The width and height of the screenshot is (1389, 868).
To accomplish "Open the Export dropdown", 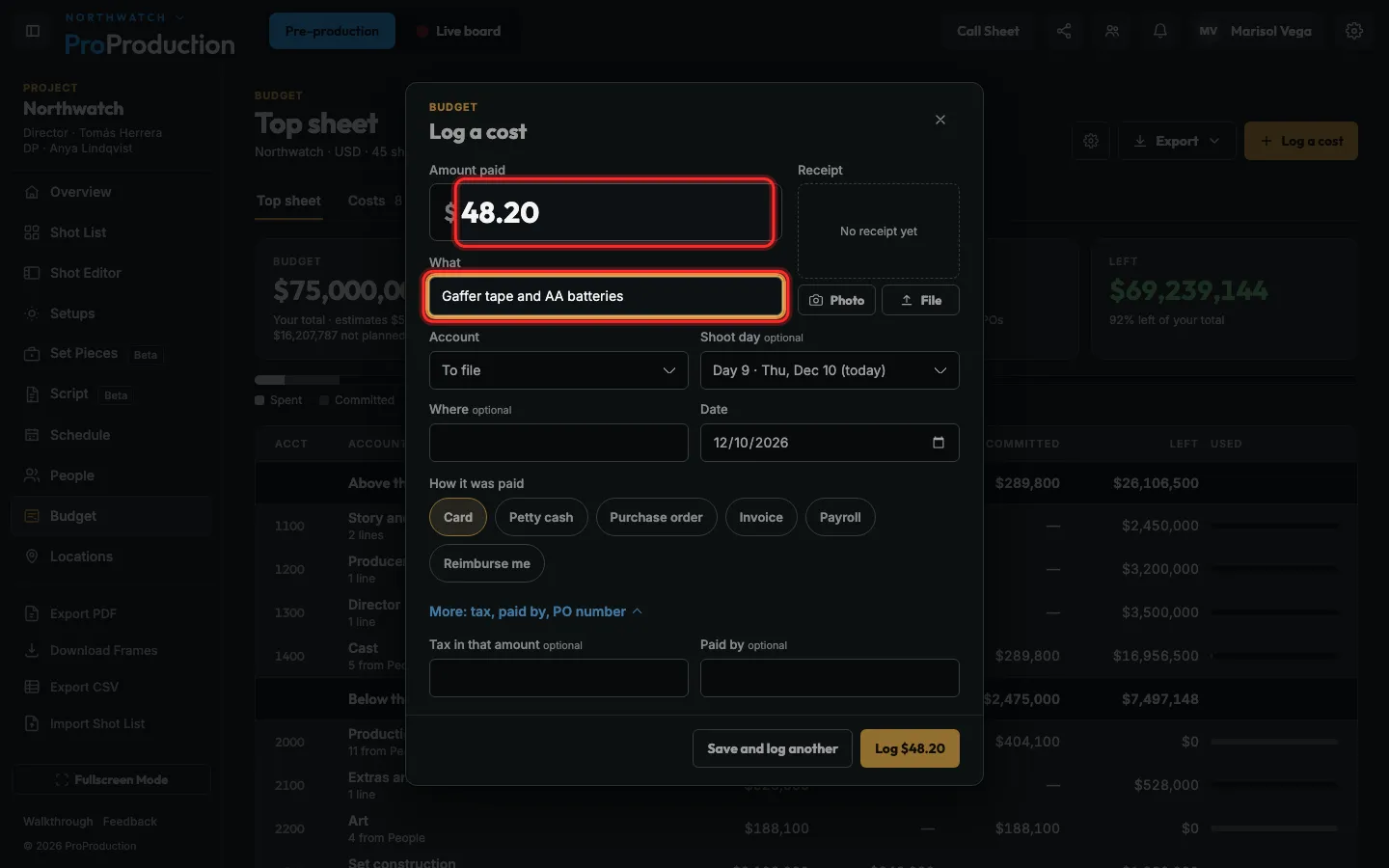I will click(1177, 141).
